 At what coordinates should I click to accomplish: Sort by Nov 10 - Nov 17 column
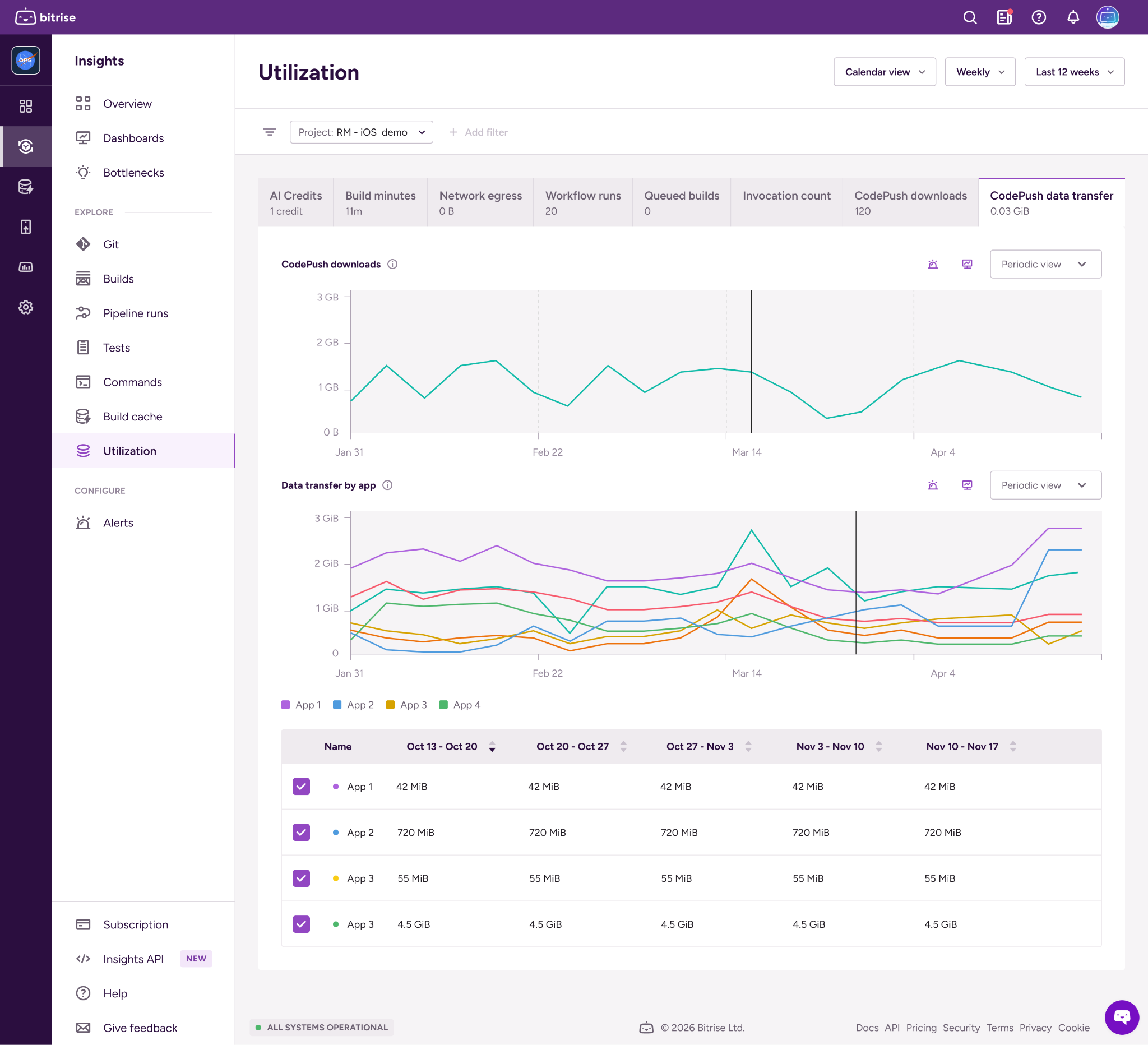(1013, 747)
